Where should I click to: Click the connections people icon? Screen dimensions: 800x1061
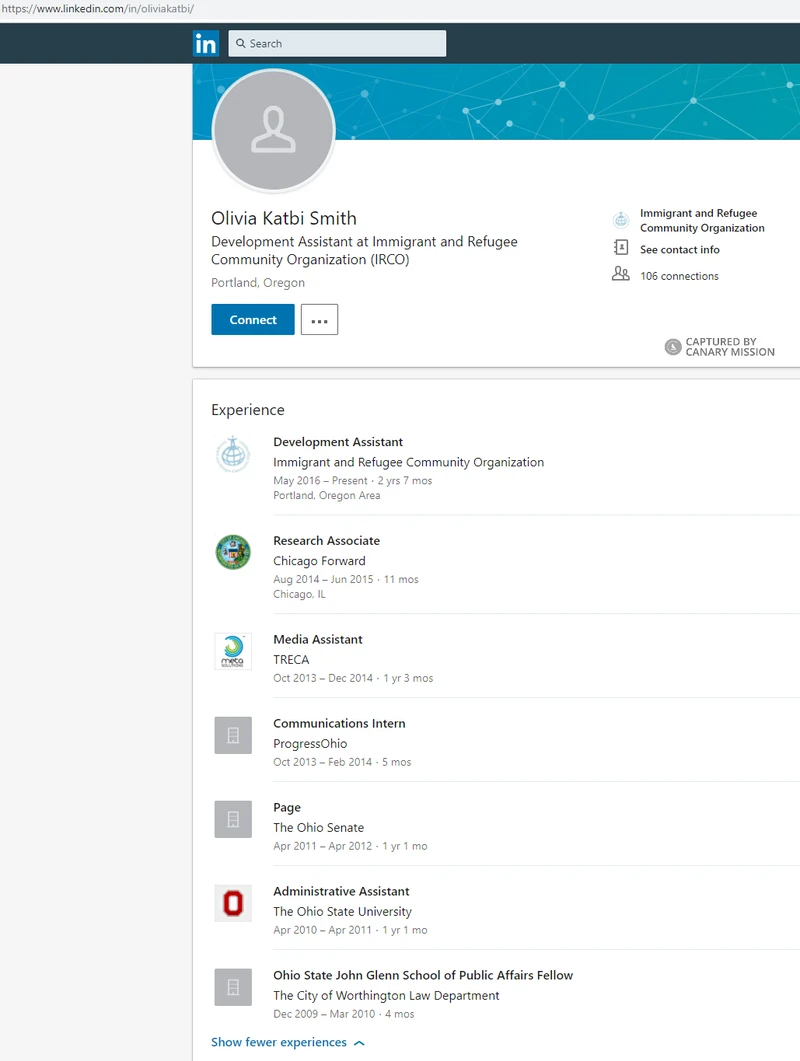pos(621,275)
